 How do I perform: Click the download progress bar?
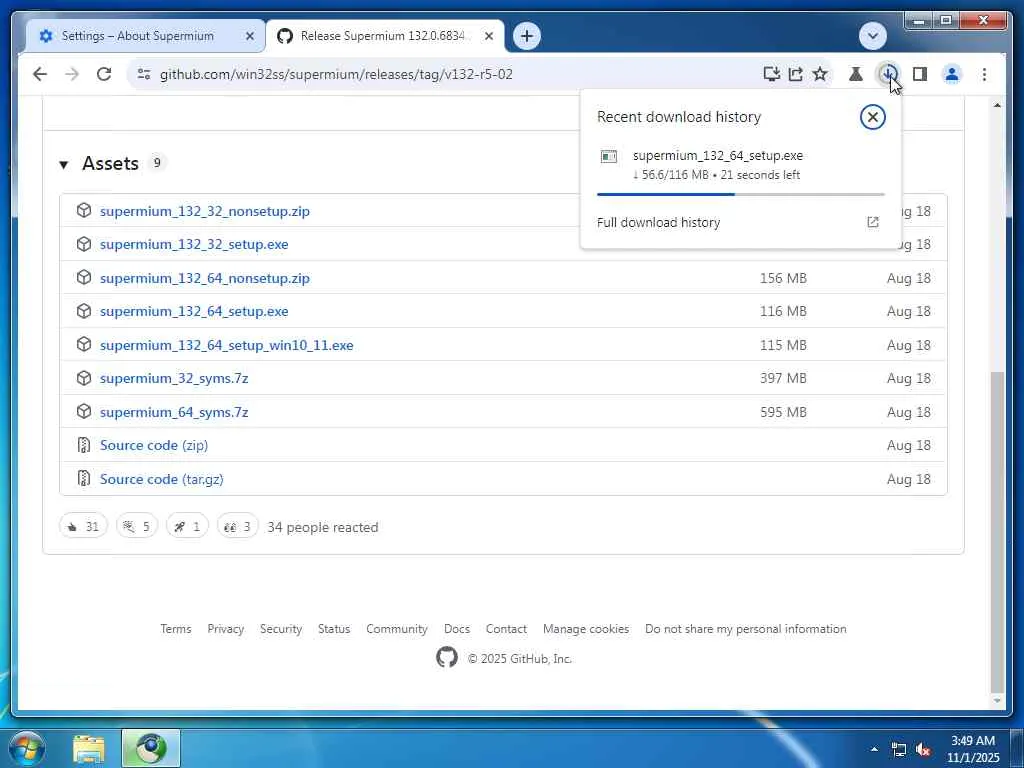coord(741,195)
